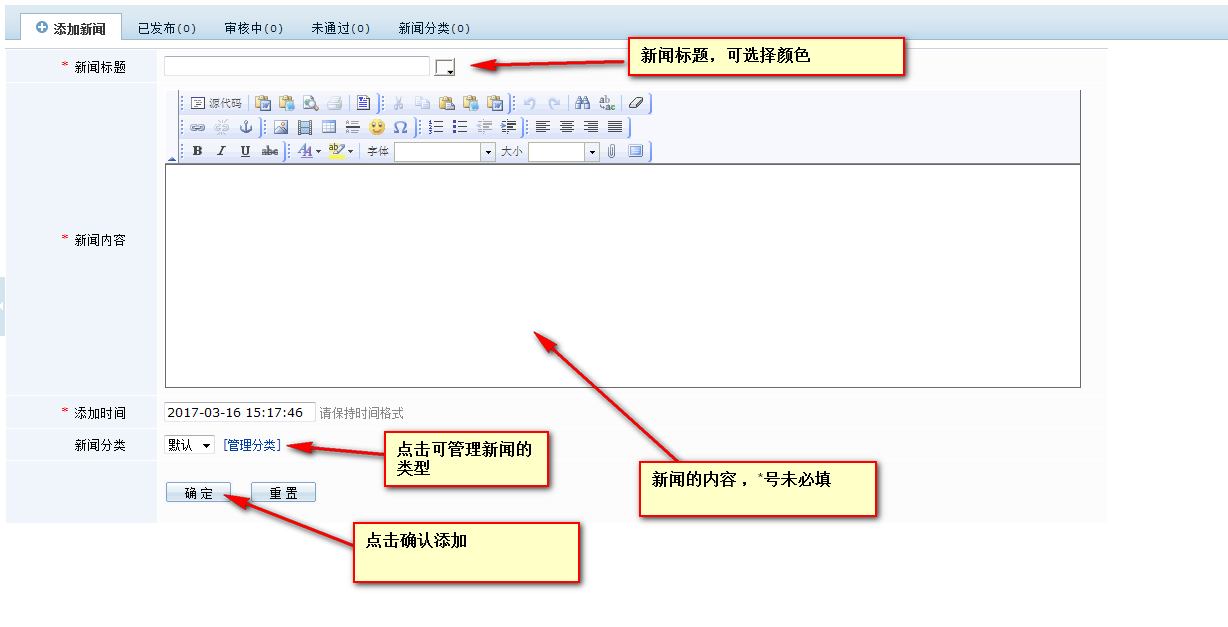Click the Find (binoculars) icon
Viewport: 1228px width, 627px height.
pos(582,103)
